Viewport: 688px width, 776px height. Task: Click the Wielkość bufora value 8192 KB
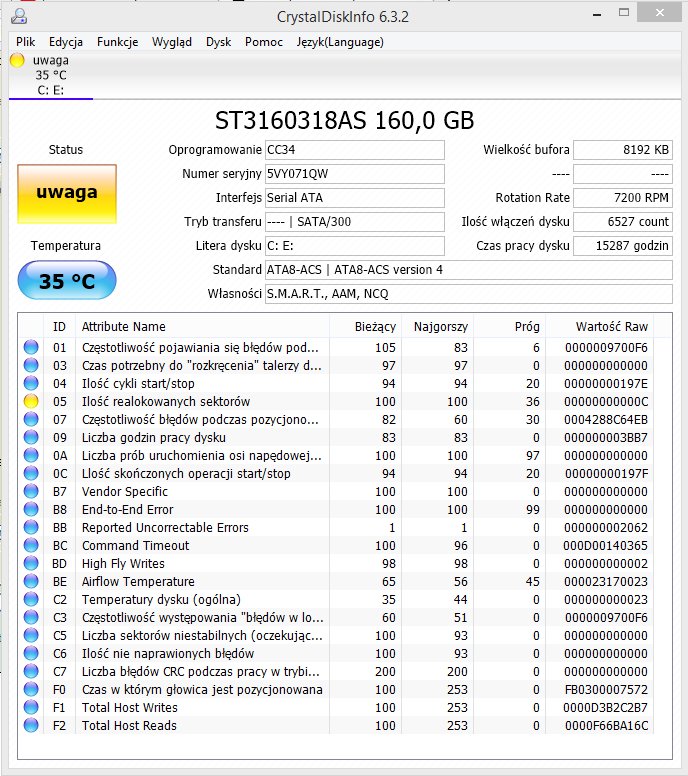(623, 150)
